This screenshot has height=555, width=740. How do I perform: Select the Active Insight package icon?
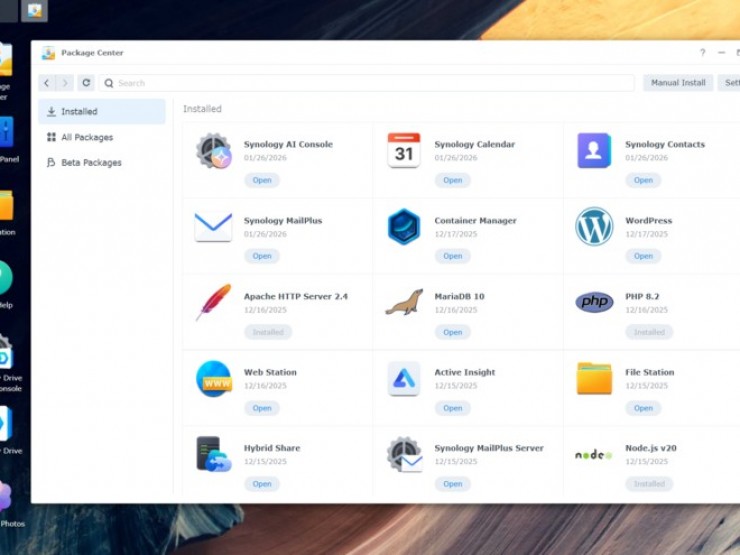[404, 379]
